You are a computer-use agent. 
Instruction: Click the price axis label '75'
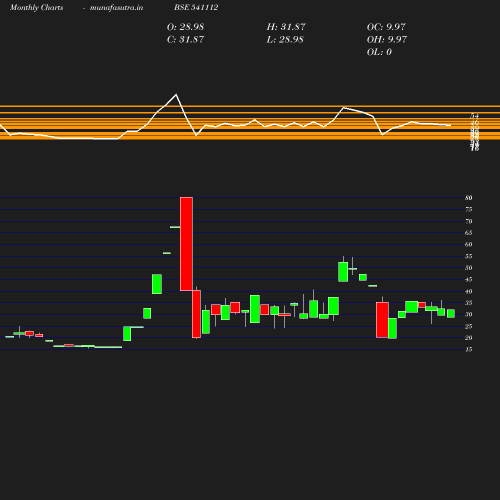point(469,209)
